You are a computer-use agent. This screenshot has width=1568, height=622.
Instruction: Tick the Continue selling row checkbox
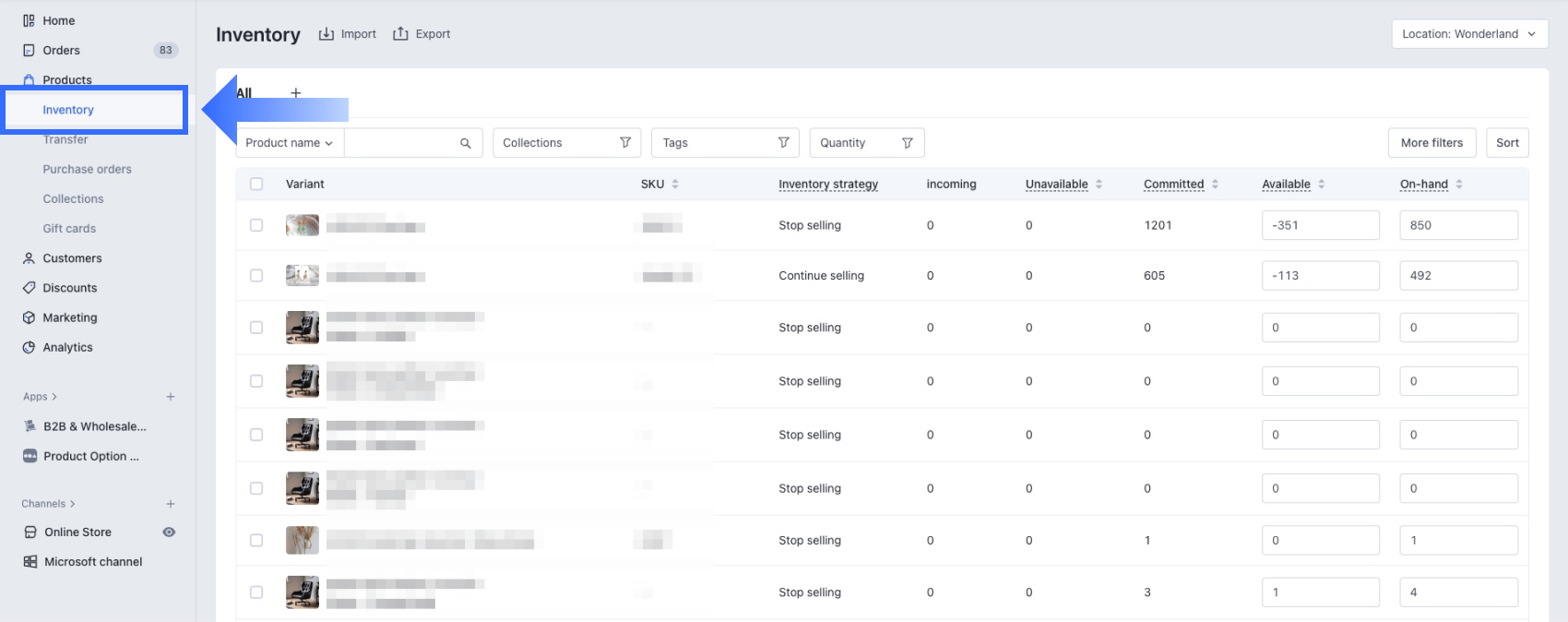[256, 276]
